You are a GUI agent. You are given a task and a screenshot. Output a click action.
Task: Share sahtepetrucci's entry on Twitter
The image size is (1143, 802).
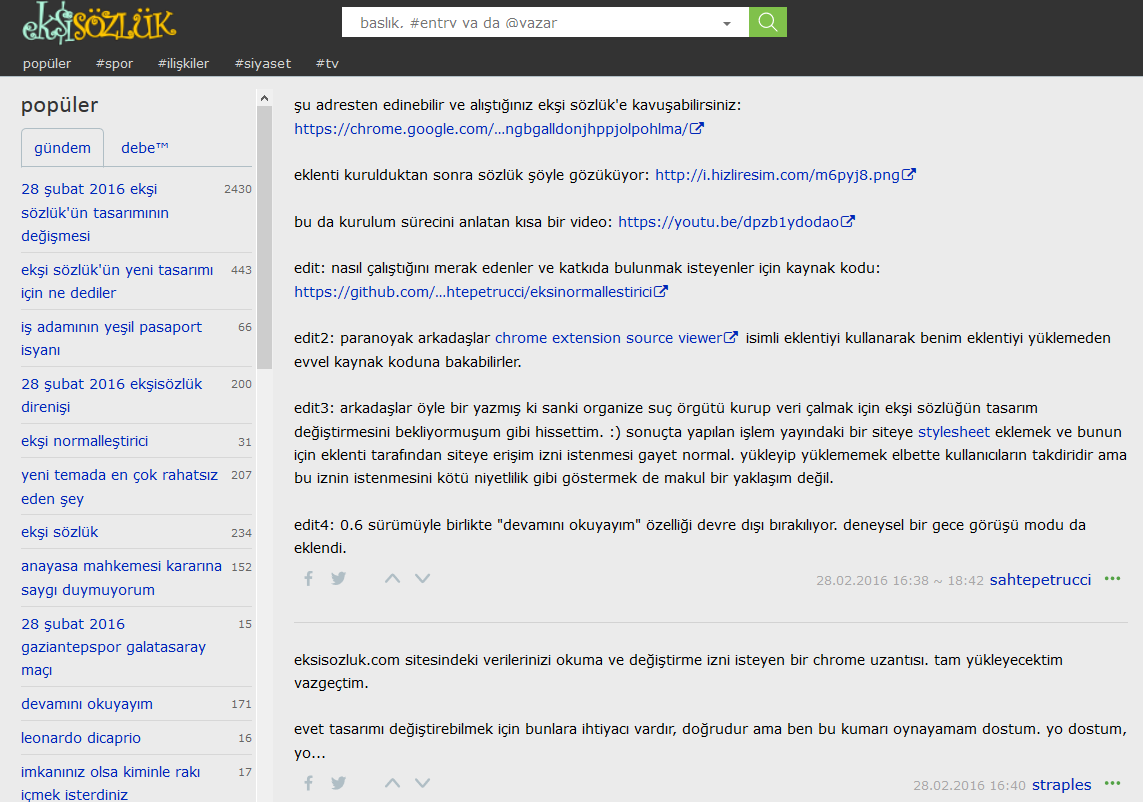(339, 578)
